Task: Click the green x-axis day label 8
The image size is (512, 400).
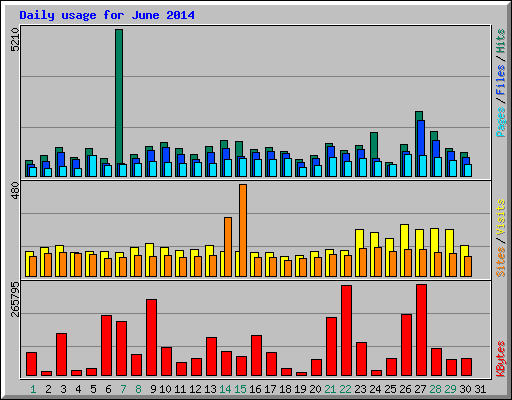Action: (x=138, y=389)
